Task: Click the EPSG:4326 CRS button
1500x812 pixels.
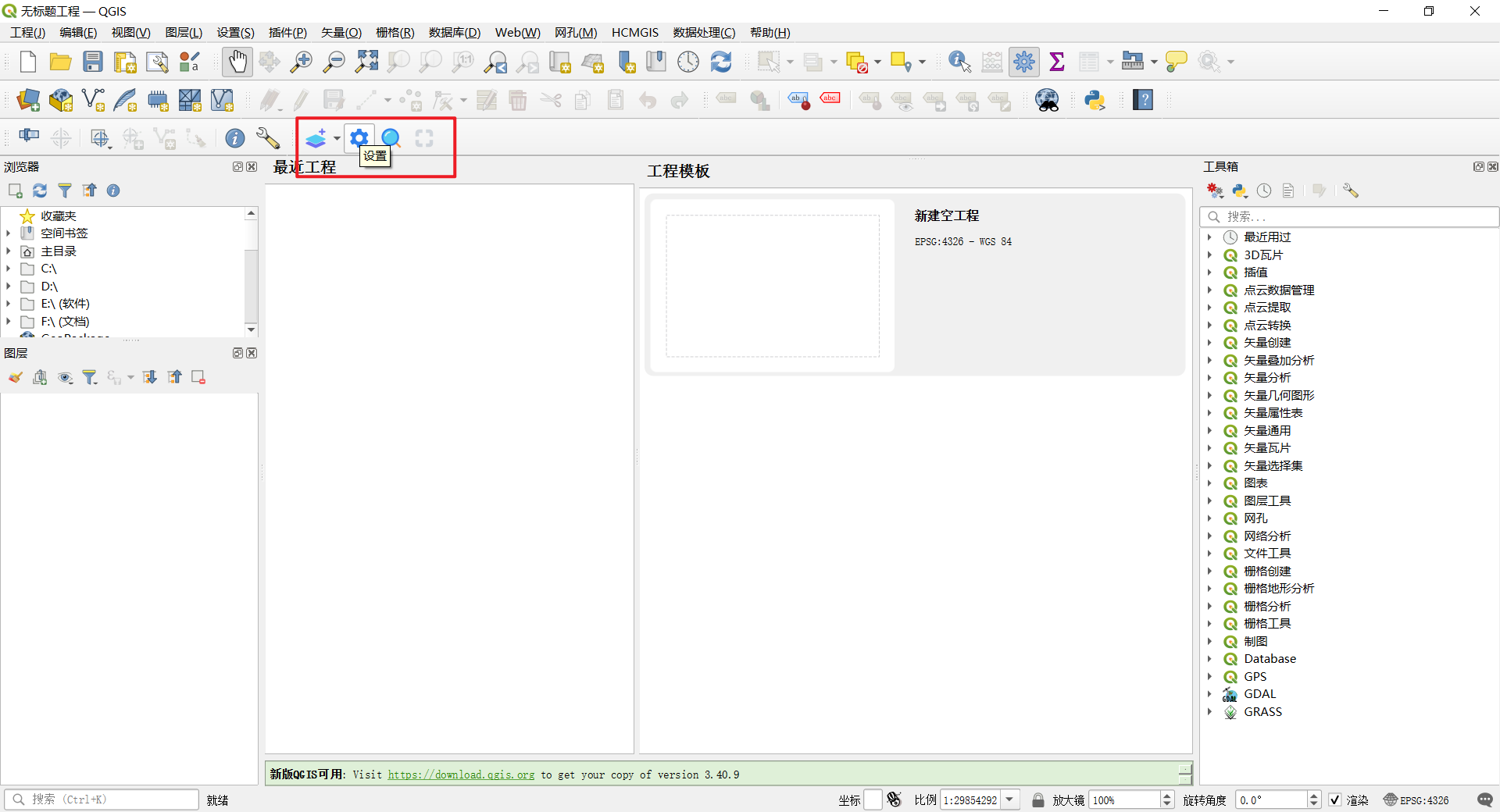Action: 1416,800
